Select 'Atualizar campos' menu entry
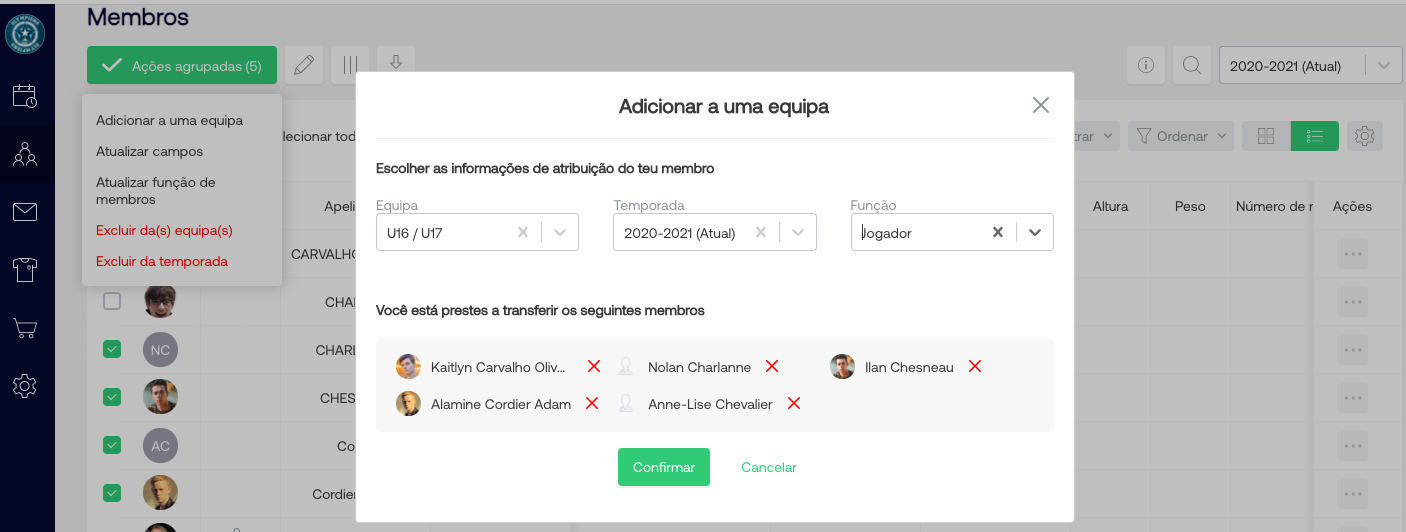1406x532 pixels. click(x=150, y=152)
